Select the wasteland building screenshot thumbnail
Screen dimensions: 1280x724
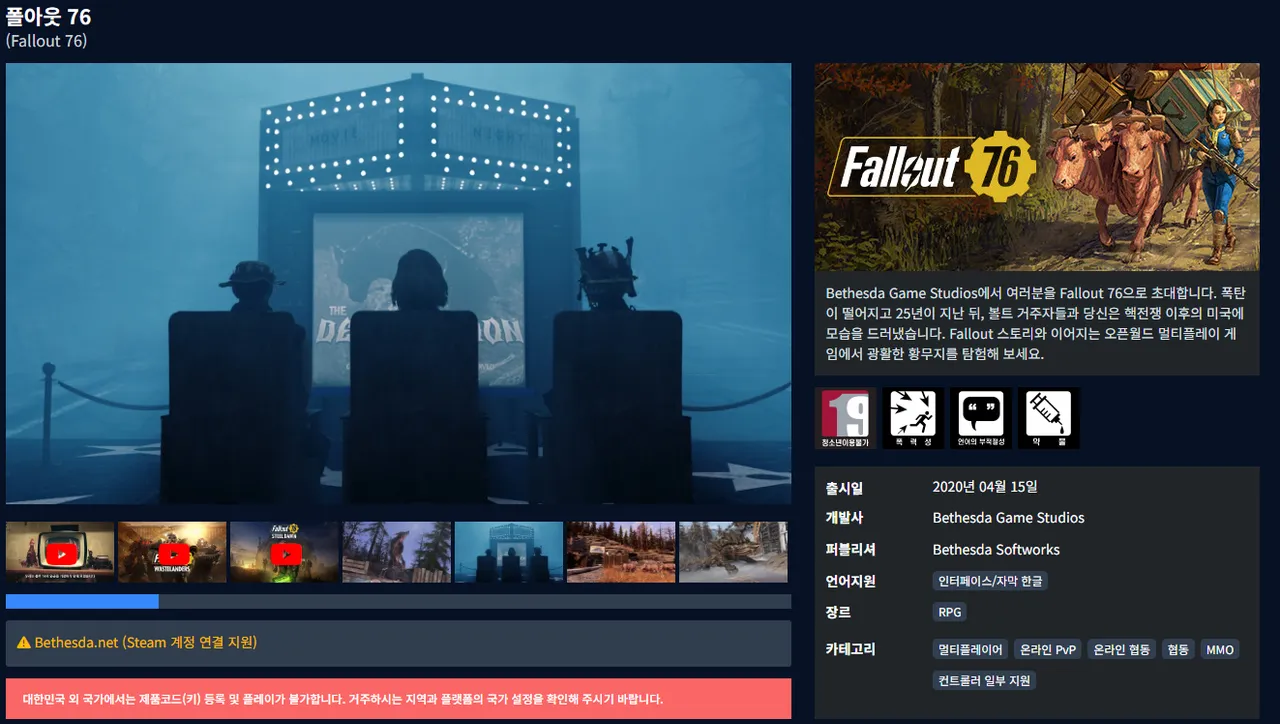click(621, 552)
